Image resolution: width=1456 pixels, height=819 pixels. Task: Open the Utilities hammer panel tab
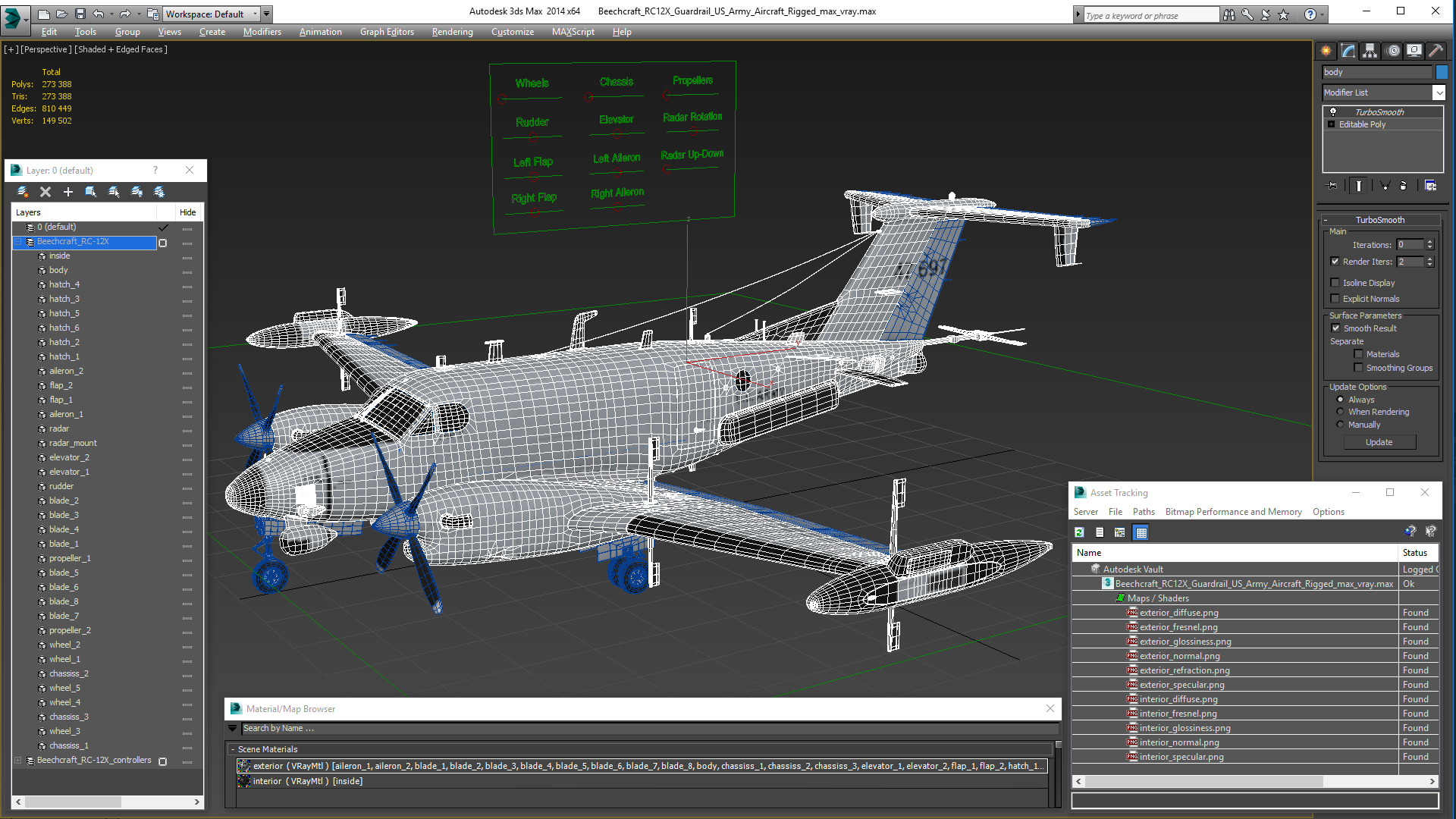click(x=1436, y=51)
